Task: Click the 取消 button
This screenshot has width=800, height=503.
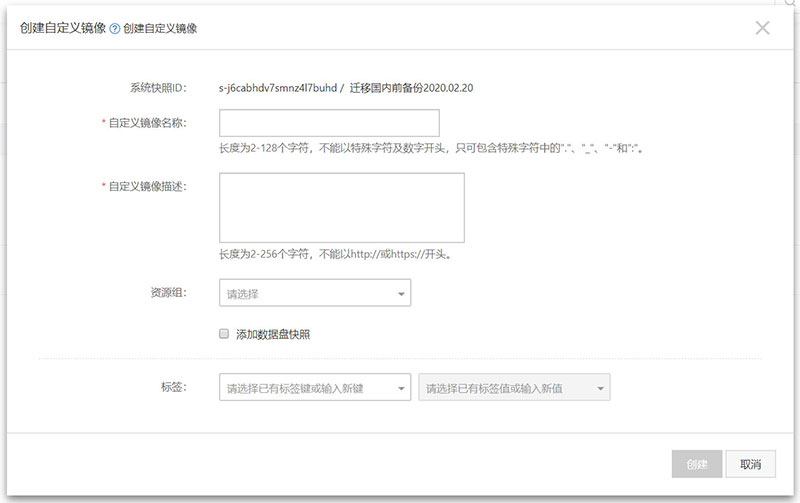Action: (x=751, y=464)
